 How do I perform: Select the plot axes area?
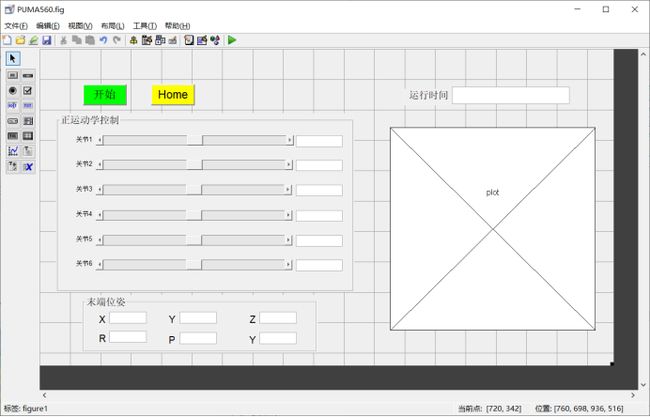(492, 229)
